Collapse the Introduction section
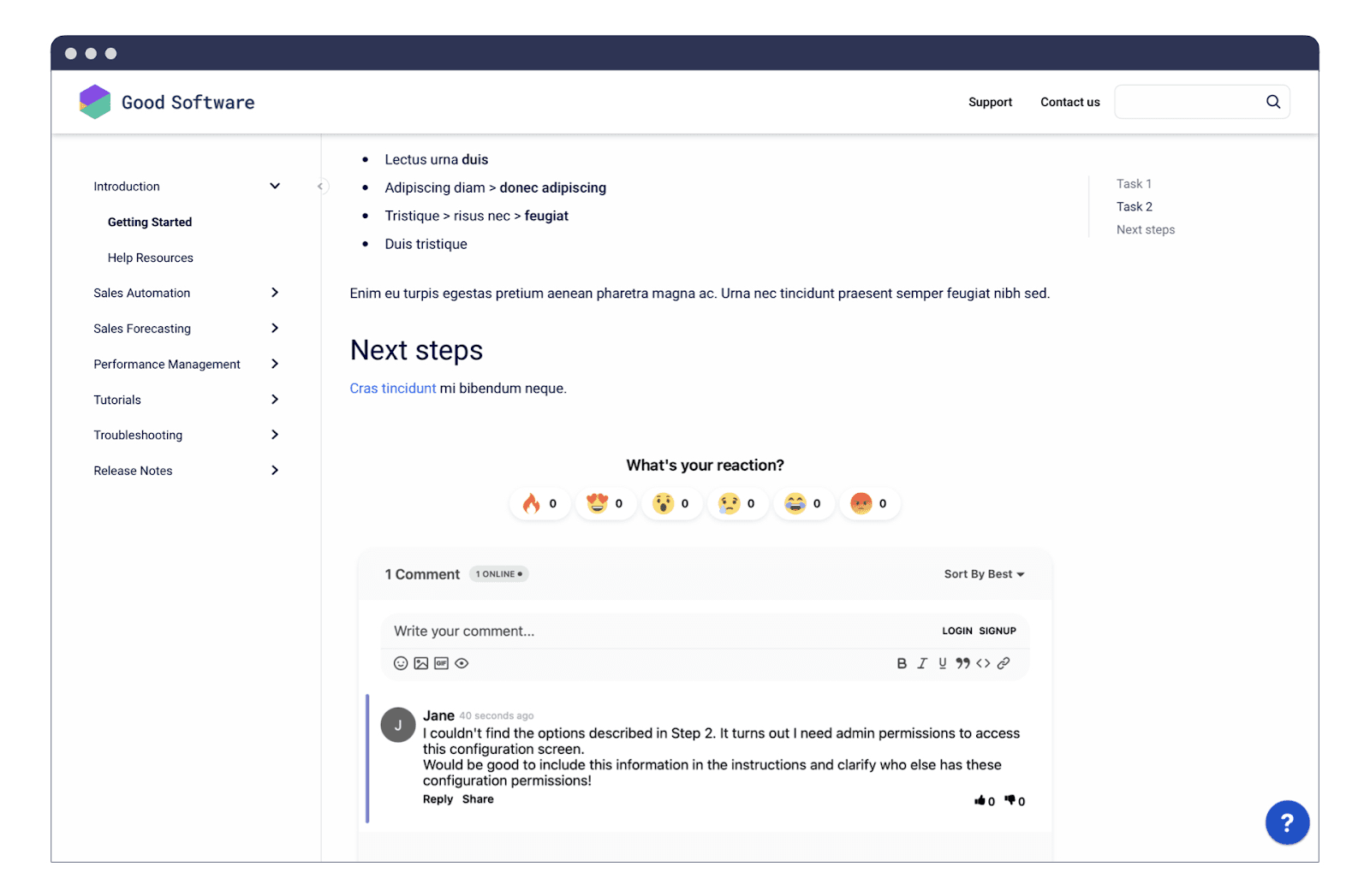The height and width of the screenshot is (896, 1370). coord(275,187)
